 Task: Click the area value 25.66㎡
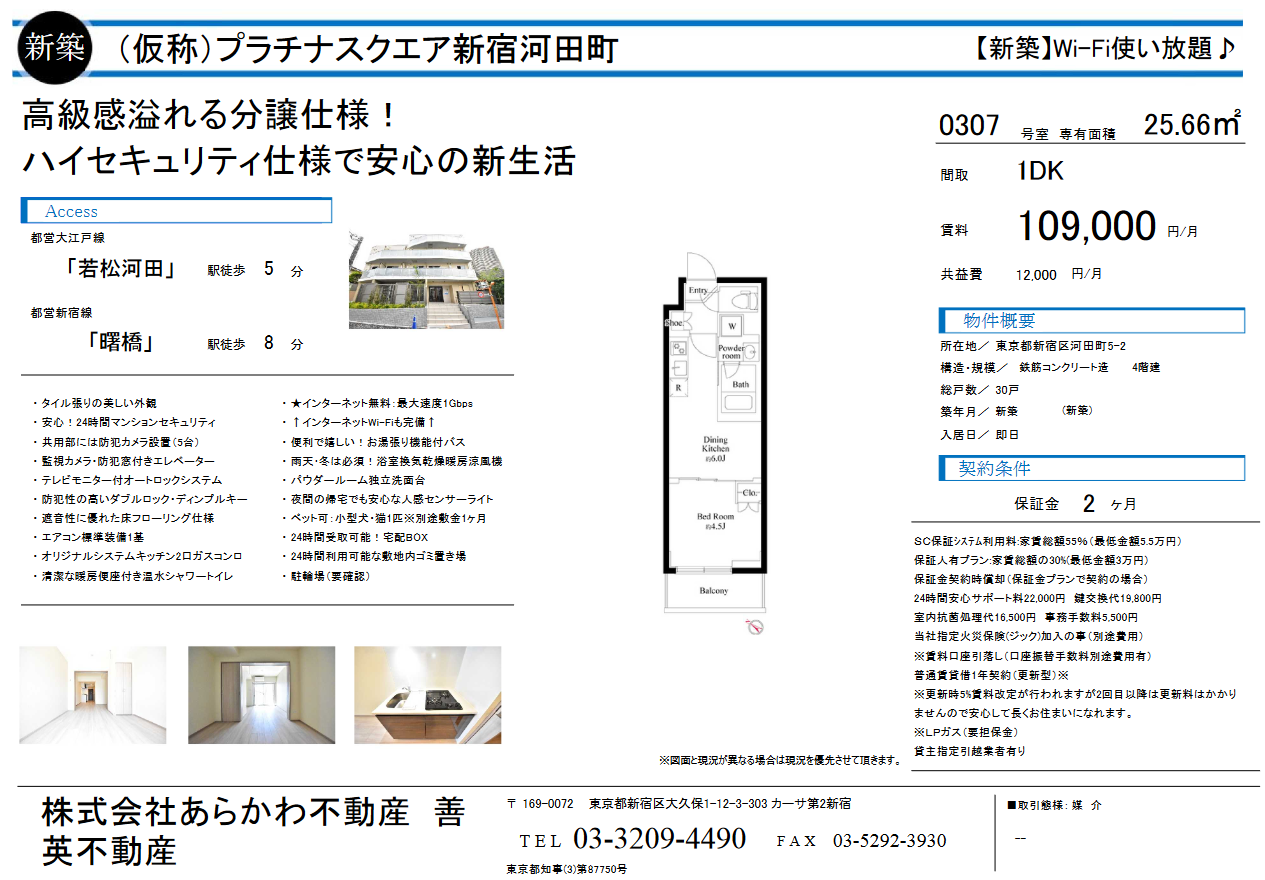(1193, 124)
